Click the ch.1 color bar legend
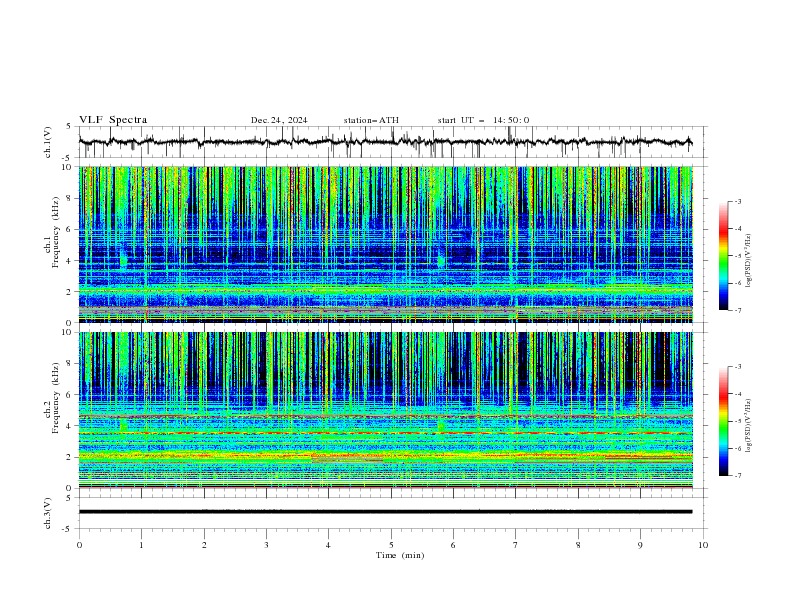 pos(724,256)
